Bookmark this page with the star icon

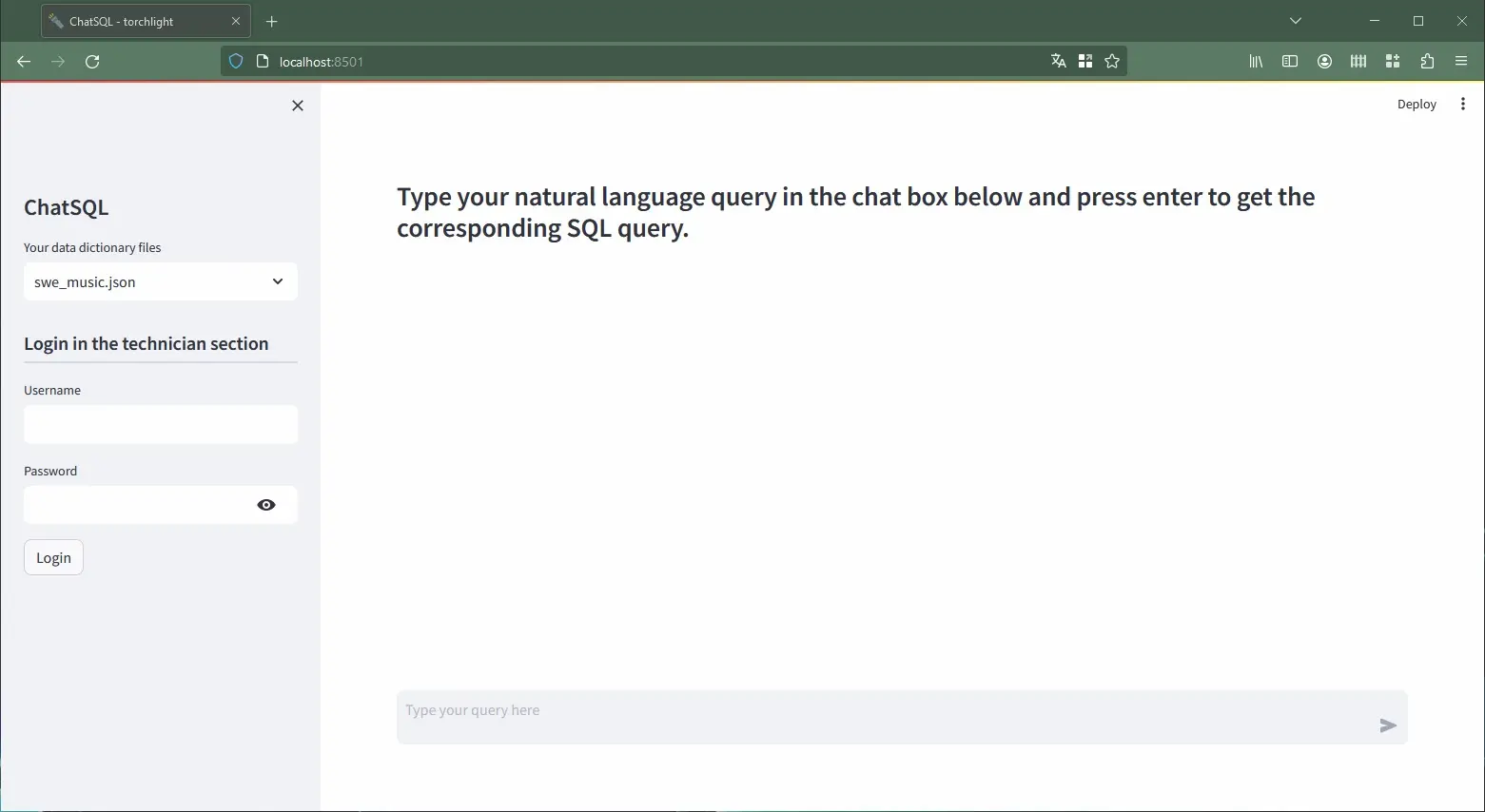click(x=1112, y=62)
